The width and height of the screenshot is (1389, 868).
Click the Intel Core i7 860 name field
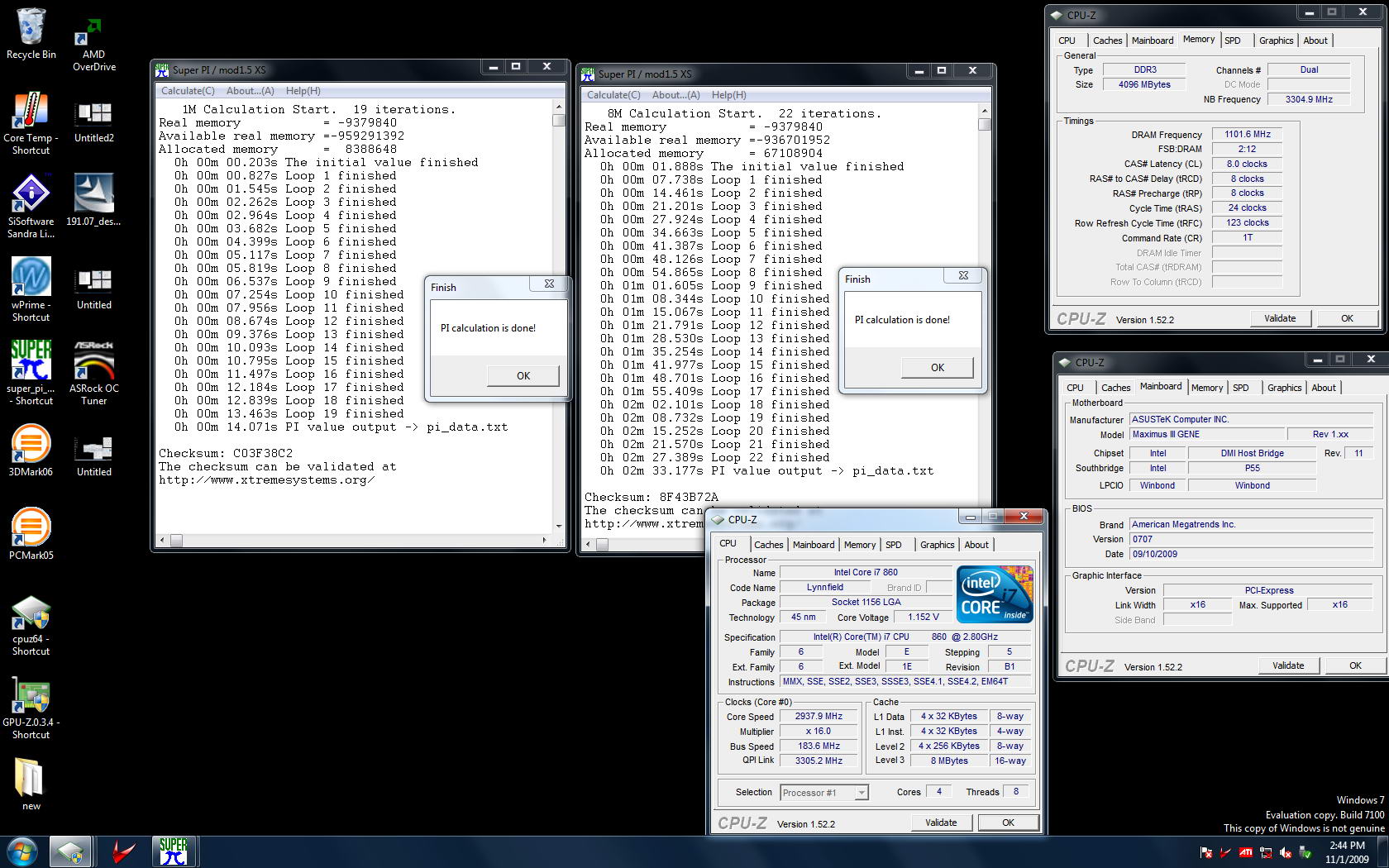coord(866,572)
